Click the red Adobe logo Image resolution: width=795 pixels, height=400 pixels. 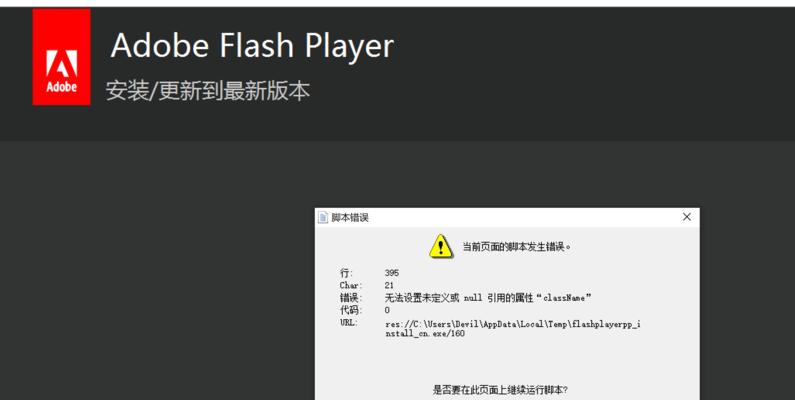coord(61,57)
